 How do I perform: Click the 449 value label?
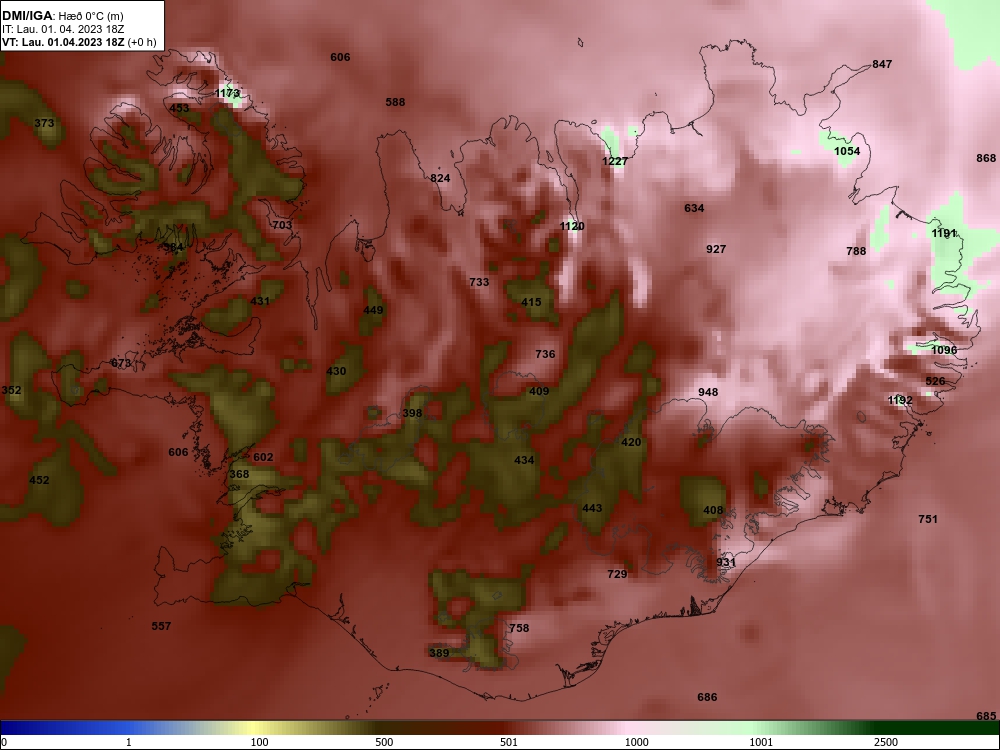[373, 311]
